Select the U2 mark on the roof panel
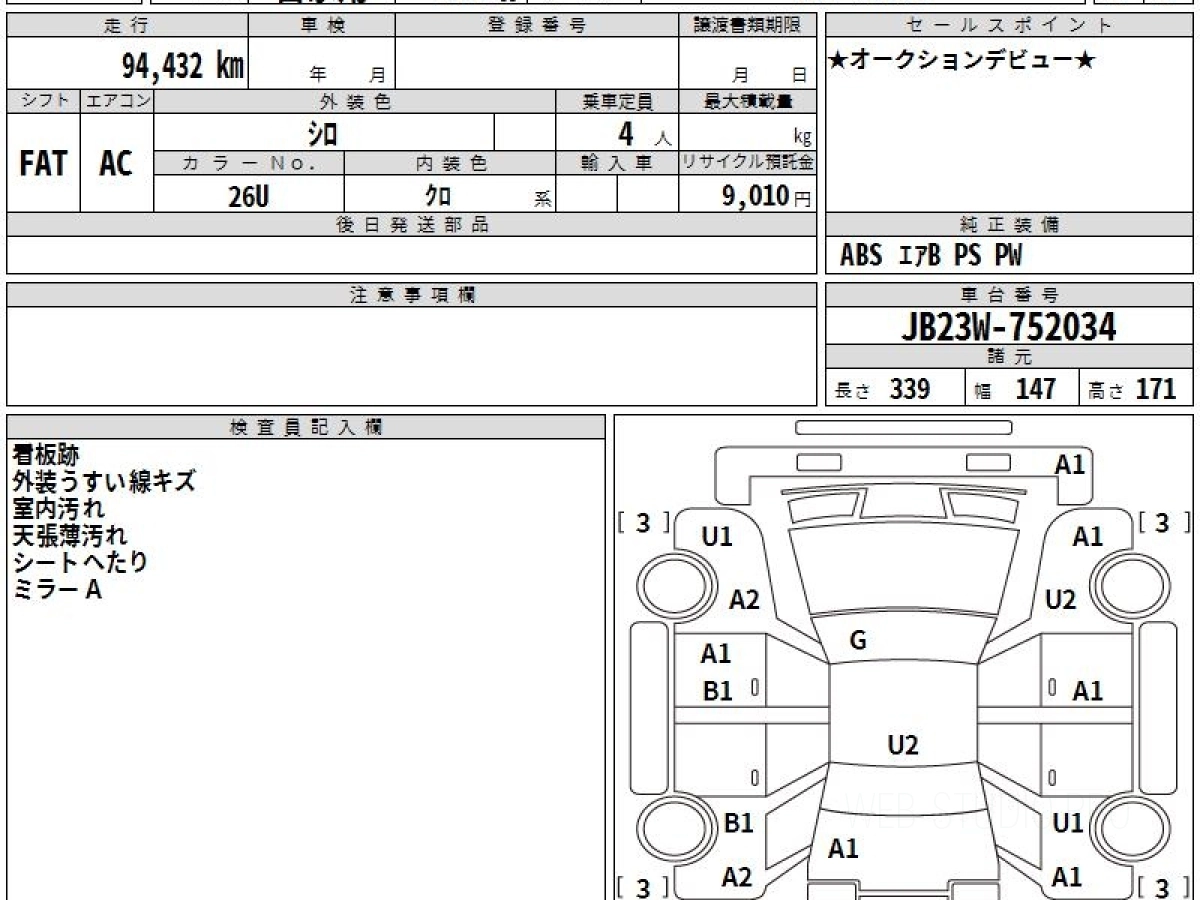The width and height of the screenshot is (1200, 900). click(x=903, y=745)
